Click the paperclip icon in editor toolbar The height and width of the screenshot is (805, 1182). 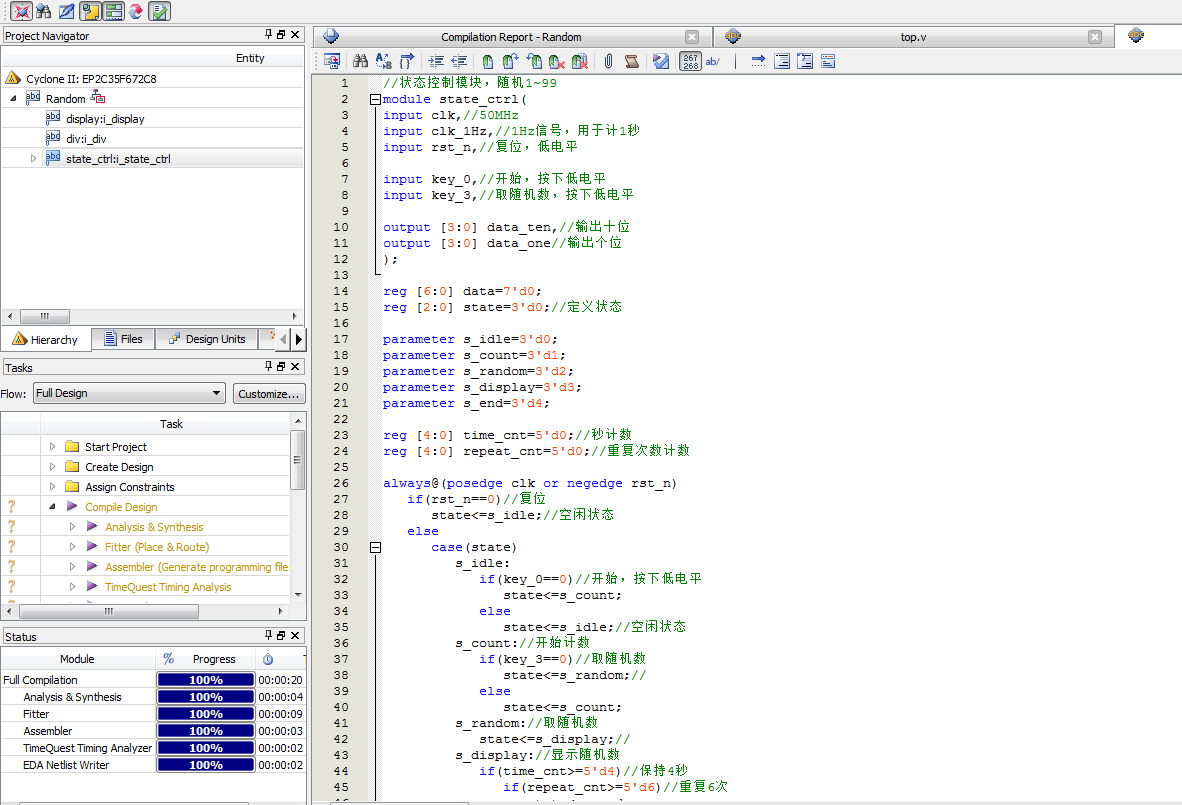(608, 61)
